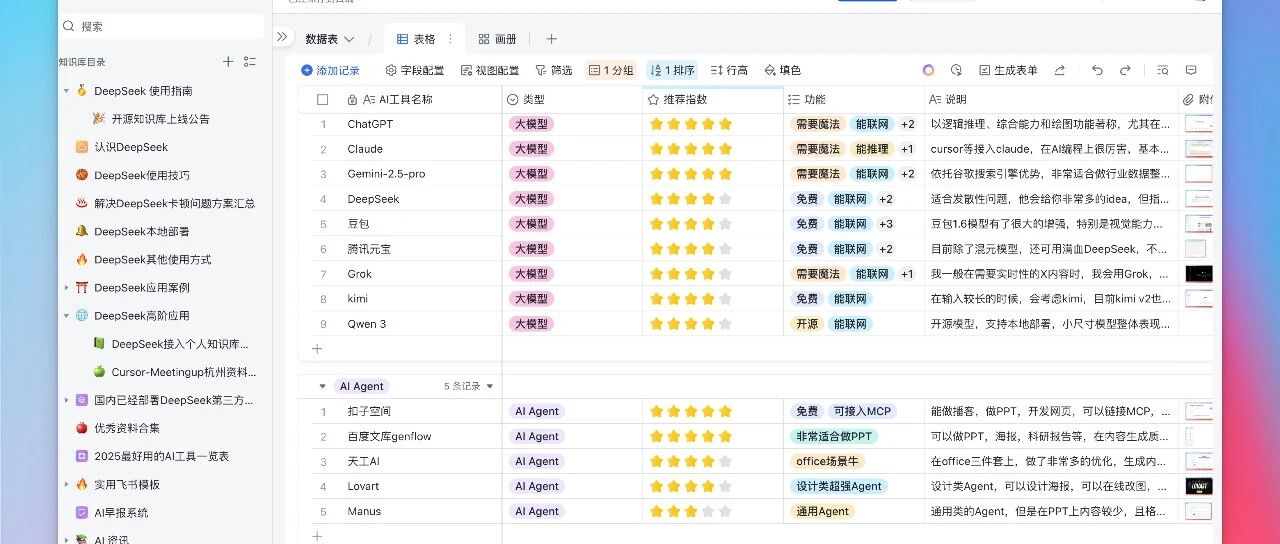Click the 大模型 pink tag in ChatGPT row
The image size is (1280, 544).
coord(531,124)
